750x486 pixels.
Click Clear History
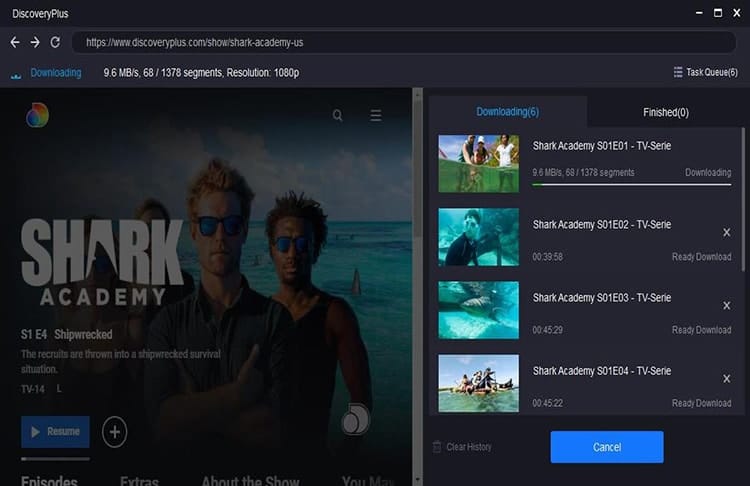(463, 447)
